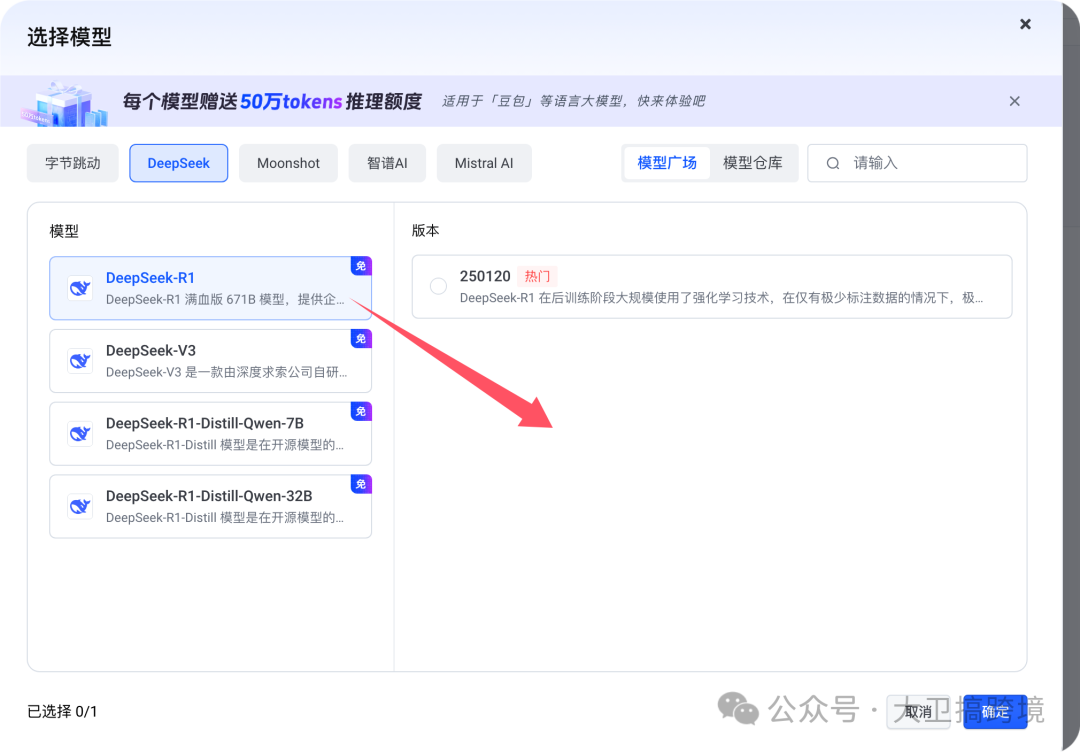Viewport: 1080px width, 753px height.
Task: Switch to the Mistral AI tab
Action: 484,162
